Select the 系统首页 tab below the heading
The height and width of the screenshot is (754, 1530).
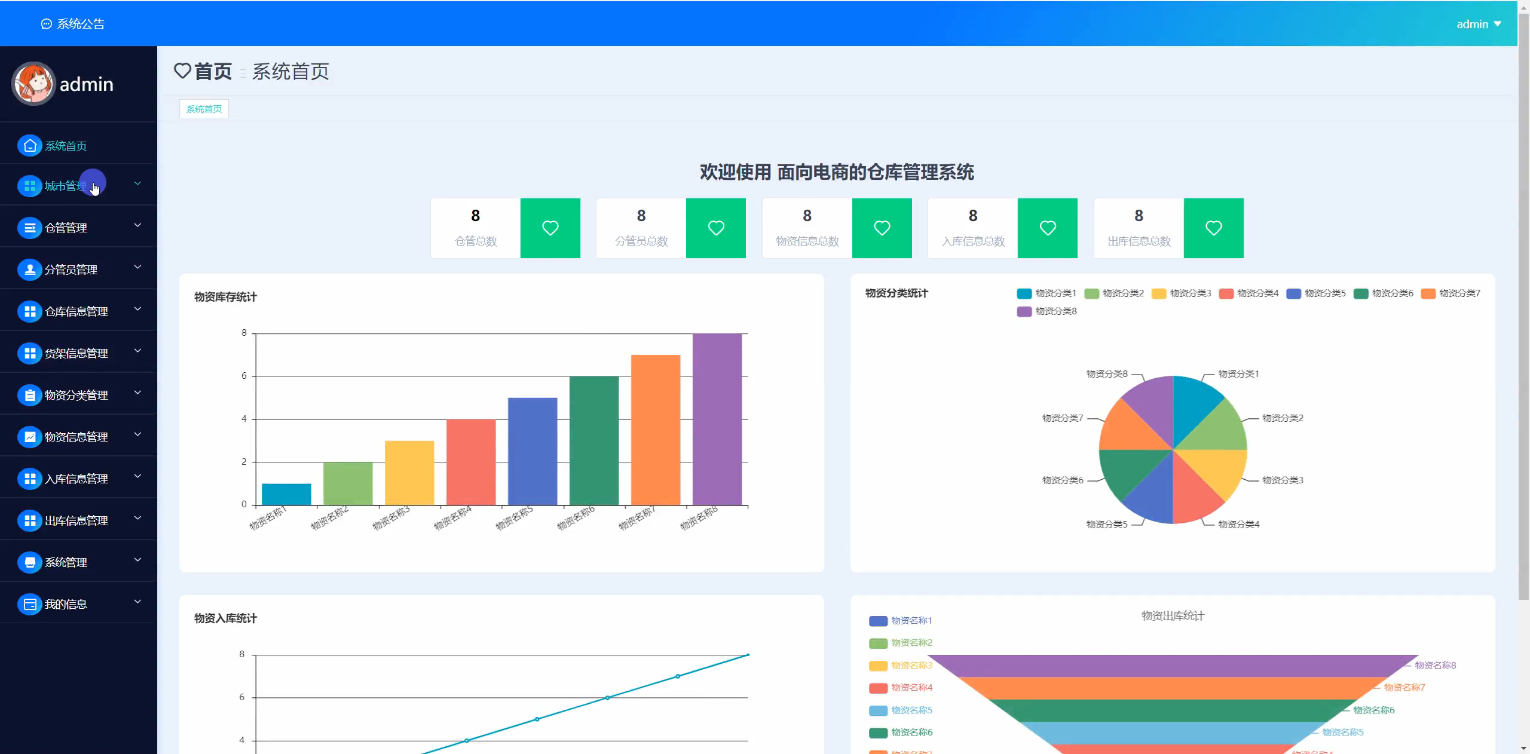(x=204, y=109)
